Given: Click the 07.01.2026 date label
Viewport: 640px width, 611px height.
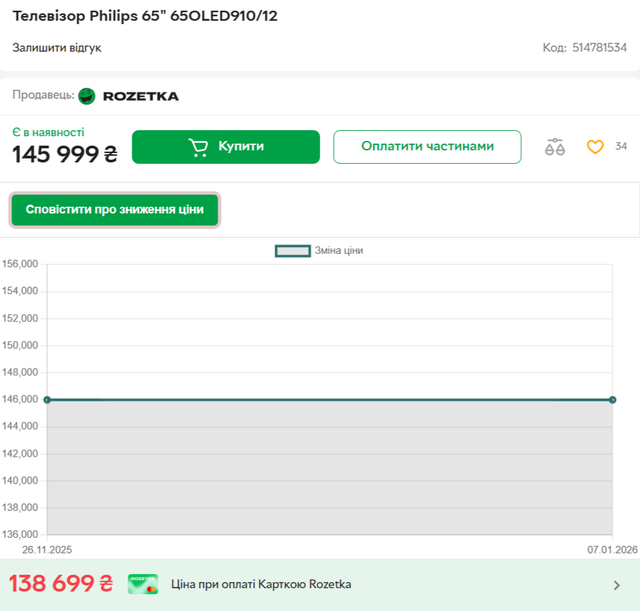Looking at the screenshot, I should (x=612, y=550).
